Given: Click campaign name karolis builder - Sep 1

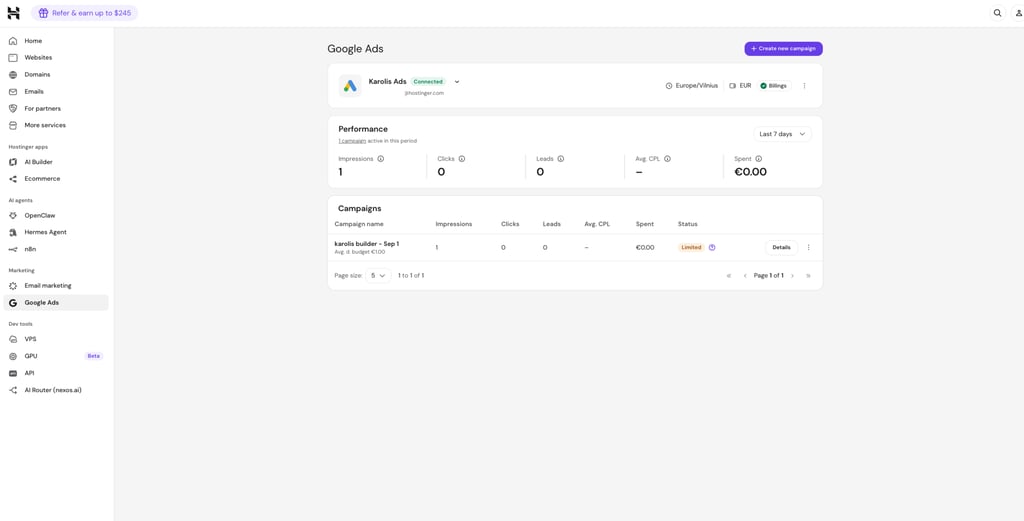Looking at the screenshot, I should click(367, 244).
